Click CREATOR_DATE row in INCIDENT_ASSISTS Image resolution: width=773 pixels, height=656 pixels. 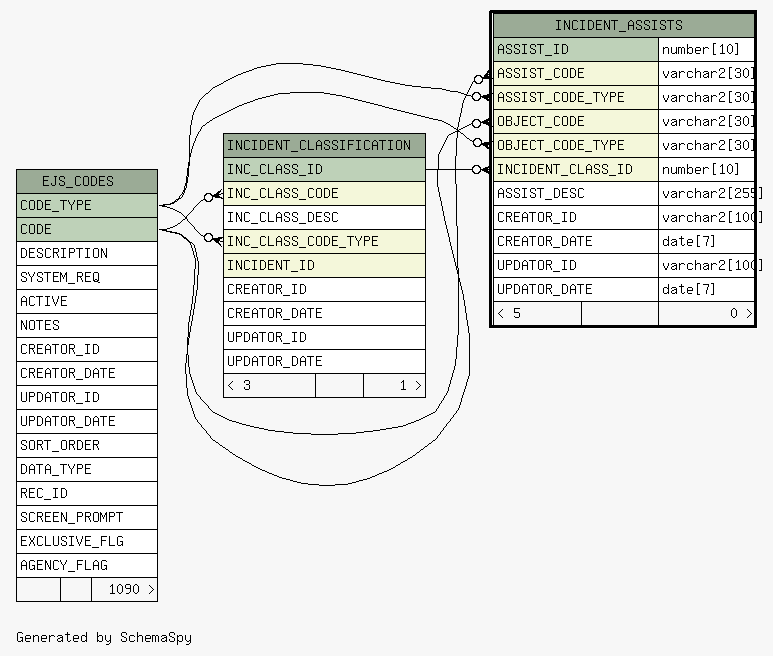pos(624,242)
